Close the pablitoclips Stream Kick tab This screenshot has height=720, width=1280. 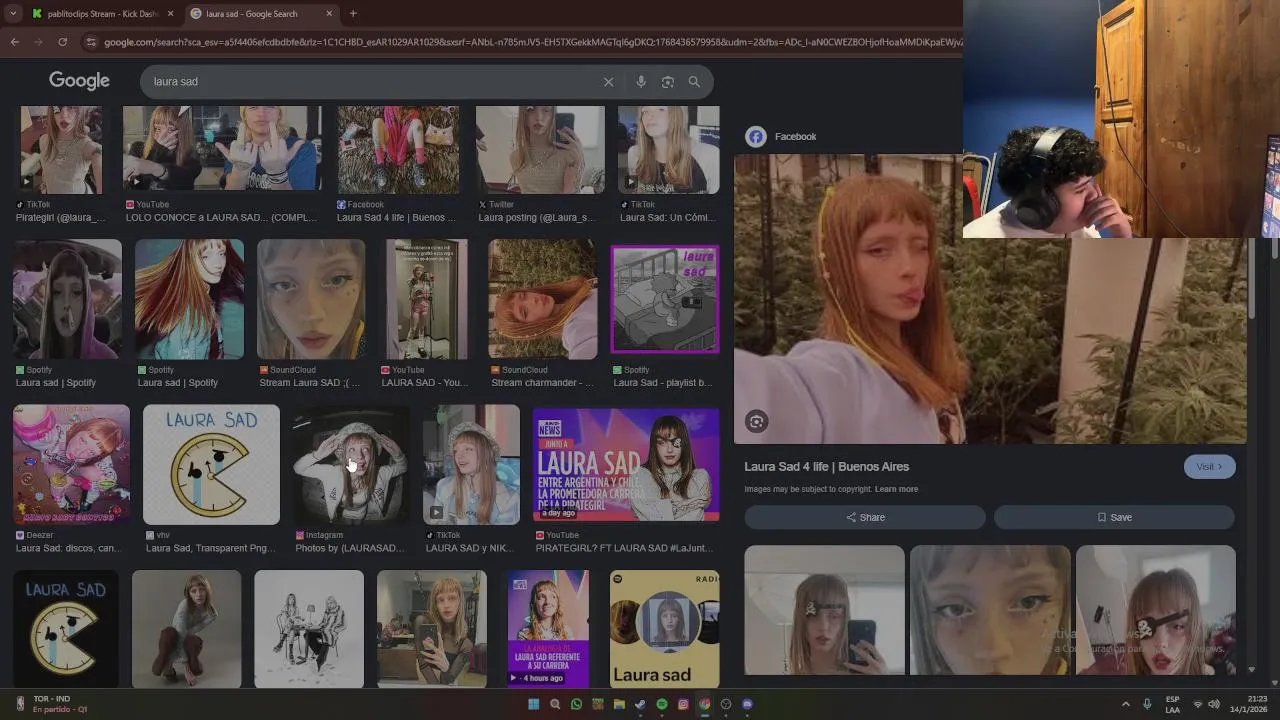click(x=170, y=14)
